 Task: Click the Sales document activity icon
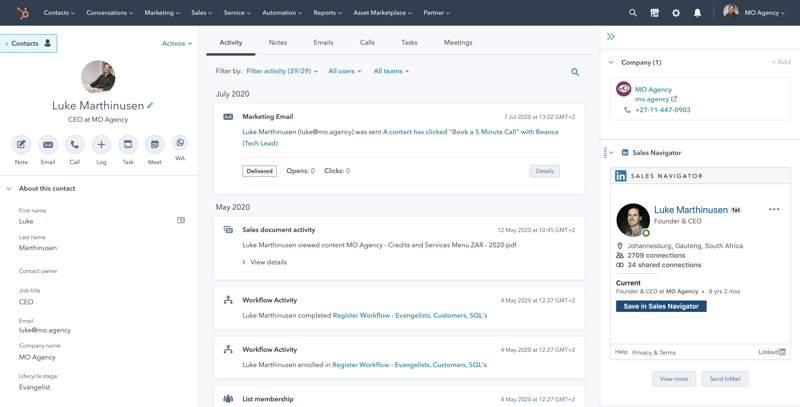[x=228, y=230]
